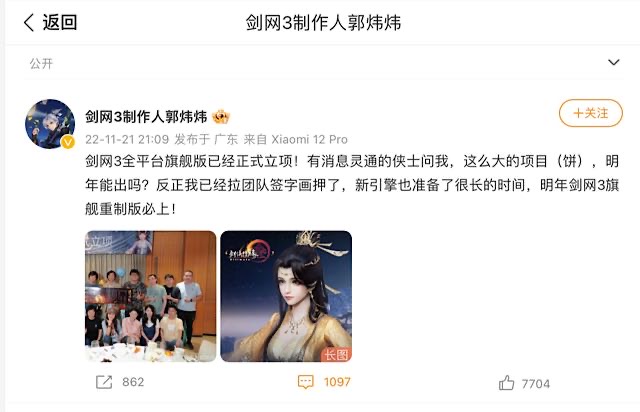Tap the crown membership badge
The image size is (640, 412).
click(221, 117)
